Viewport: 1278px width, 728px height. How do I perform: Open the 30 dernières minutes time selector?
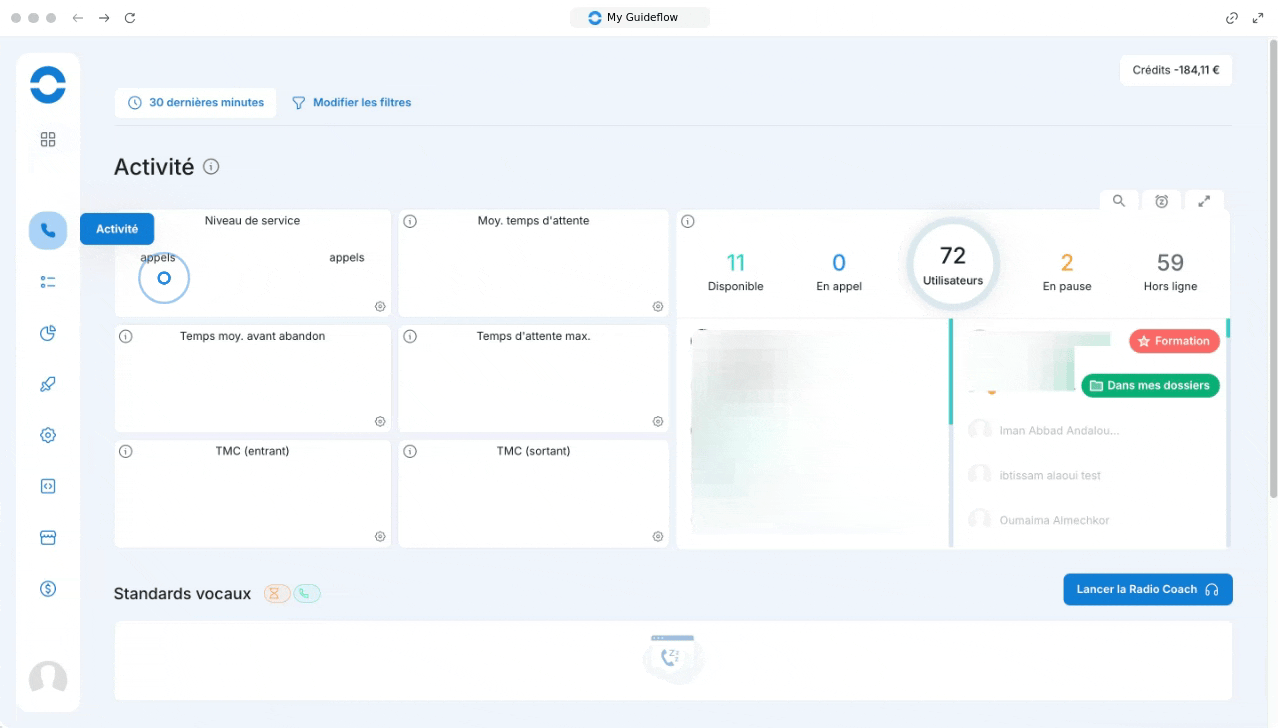[196, 102]
